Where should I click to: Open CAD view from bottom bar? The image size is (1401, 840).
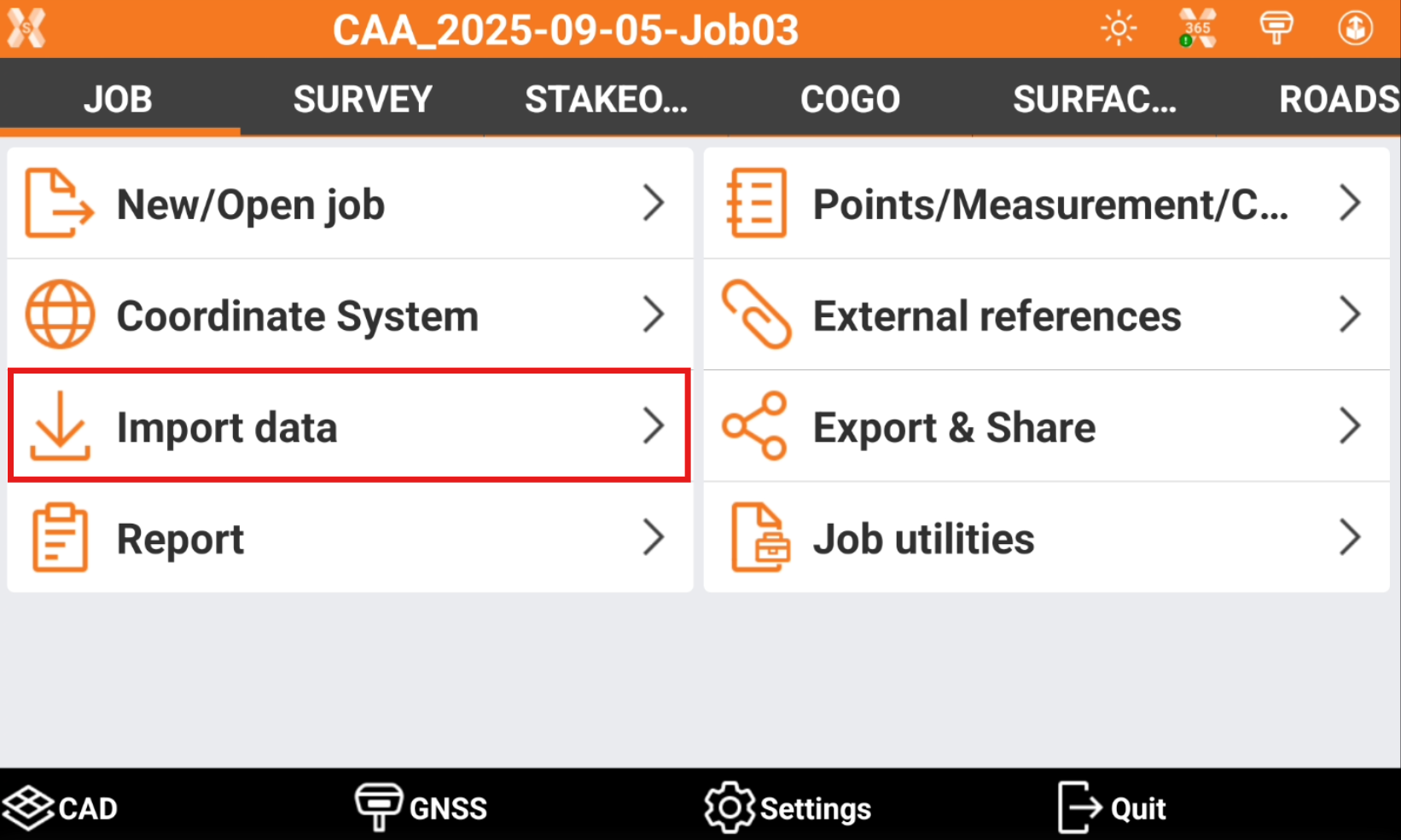pos(61,808)
